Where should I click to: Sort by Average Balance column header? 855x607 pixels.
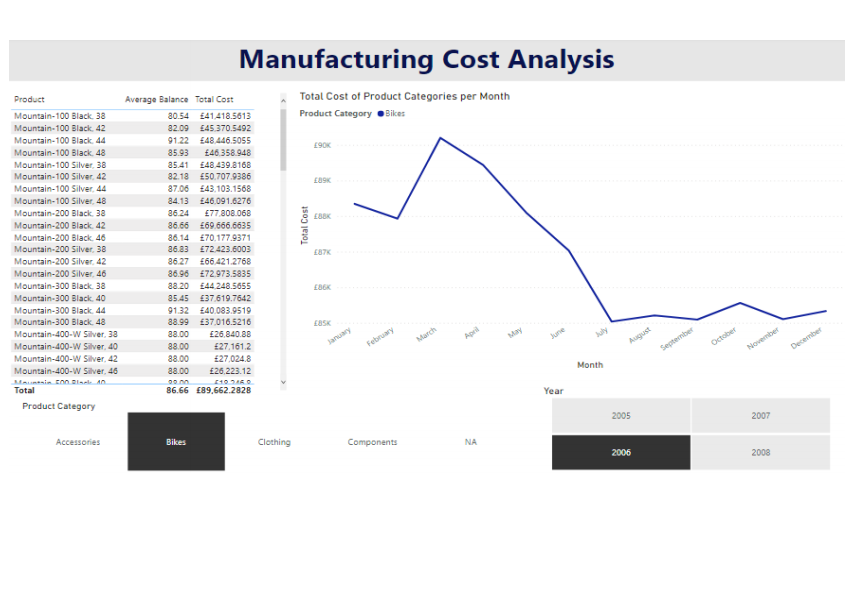pyautogui.click(x=156, y=100)
